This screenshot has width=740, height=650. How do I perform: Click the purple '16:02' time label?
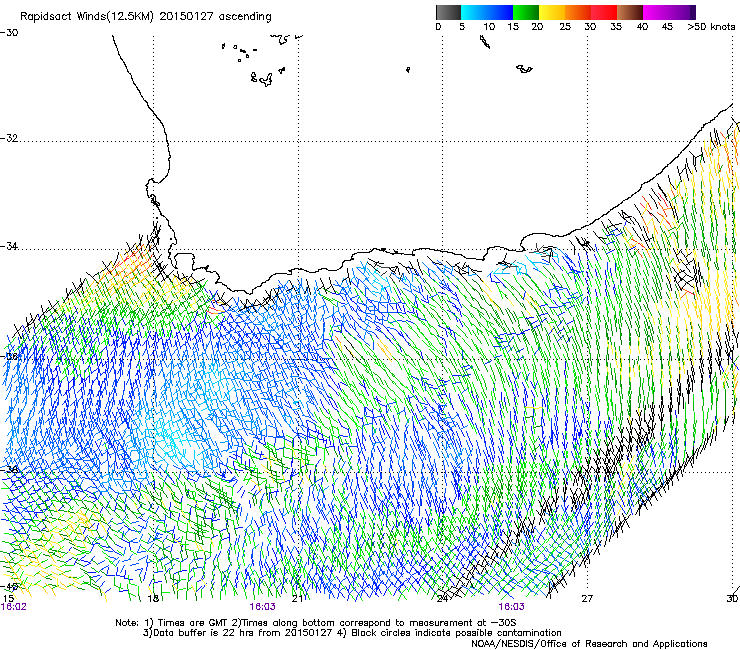[x=14, y=607]
